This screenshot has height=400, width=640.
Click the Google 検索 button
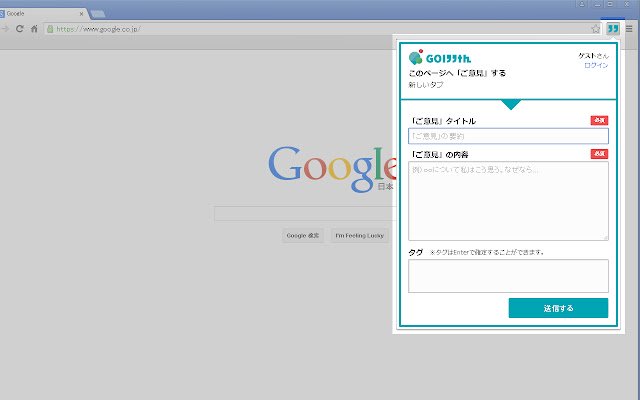pyautogui.click(x=302, y=236)
